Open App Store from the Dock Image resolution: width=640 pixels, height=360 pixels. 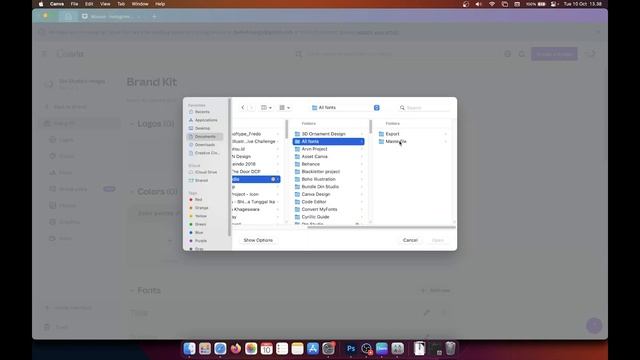pyautogui.click(x=313, y=349)
